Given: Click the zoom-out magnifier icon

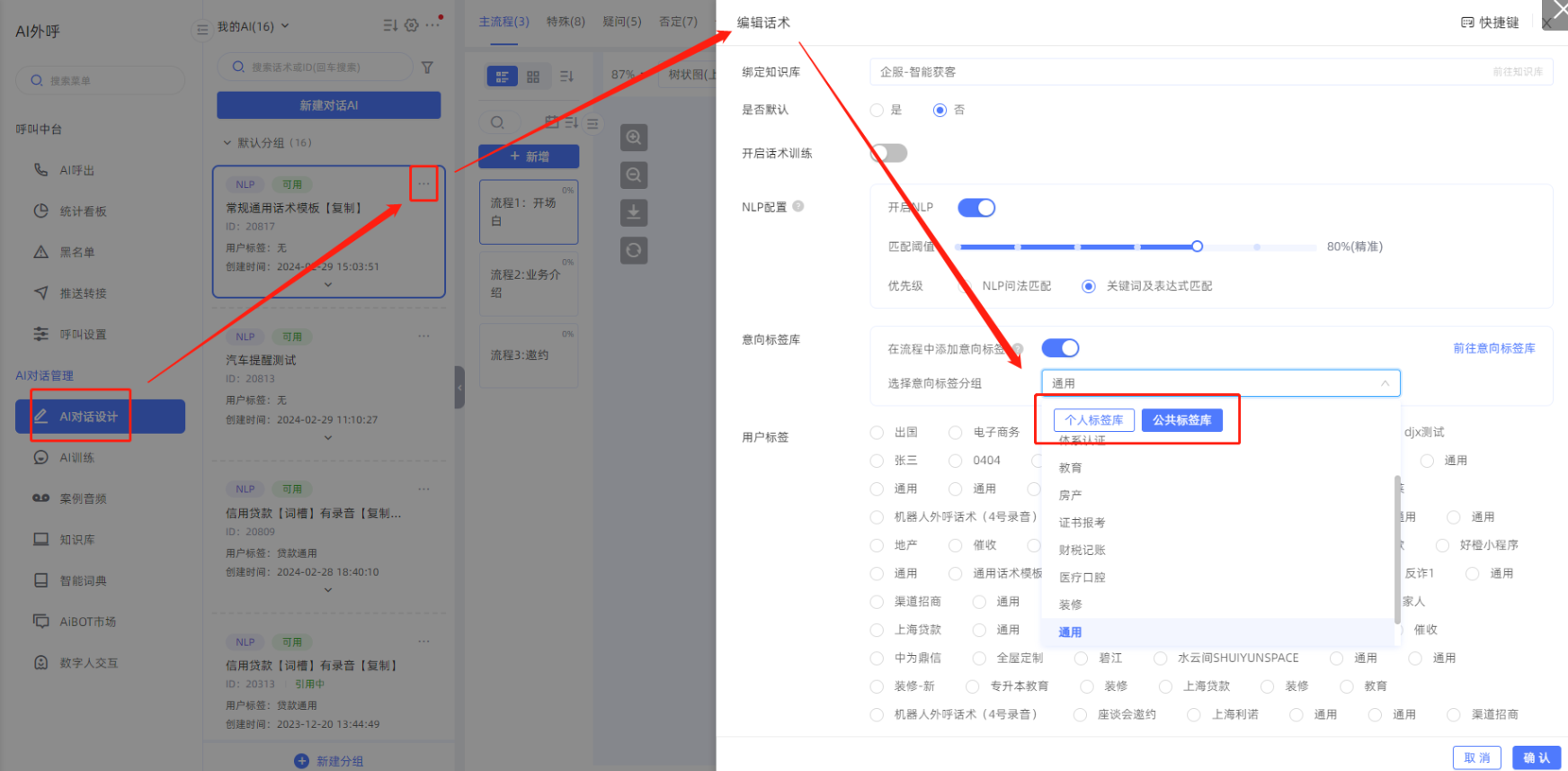Looking at the screenshot, I should tap(634, 175).
